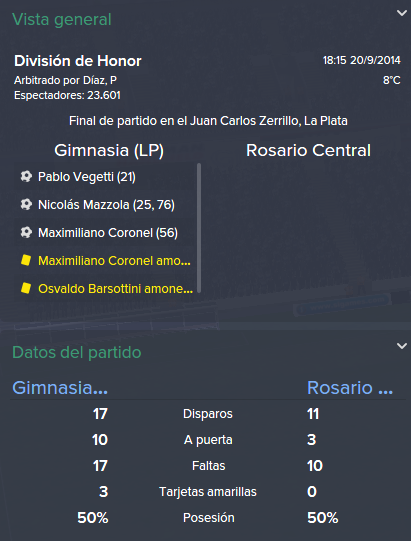Click the División de Honor competition title

point(78,61)
